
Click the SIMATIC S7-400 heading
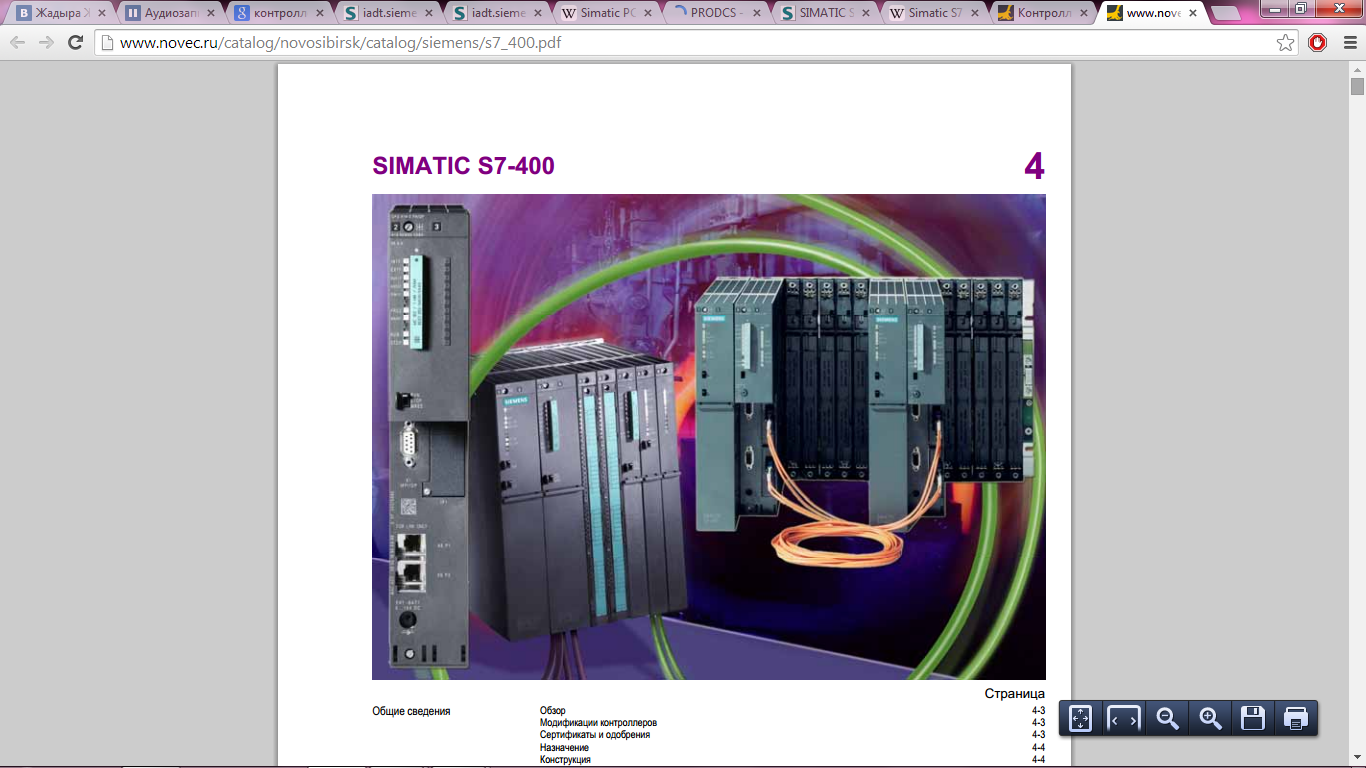463,166
